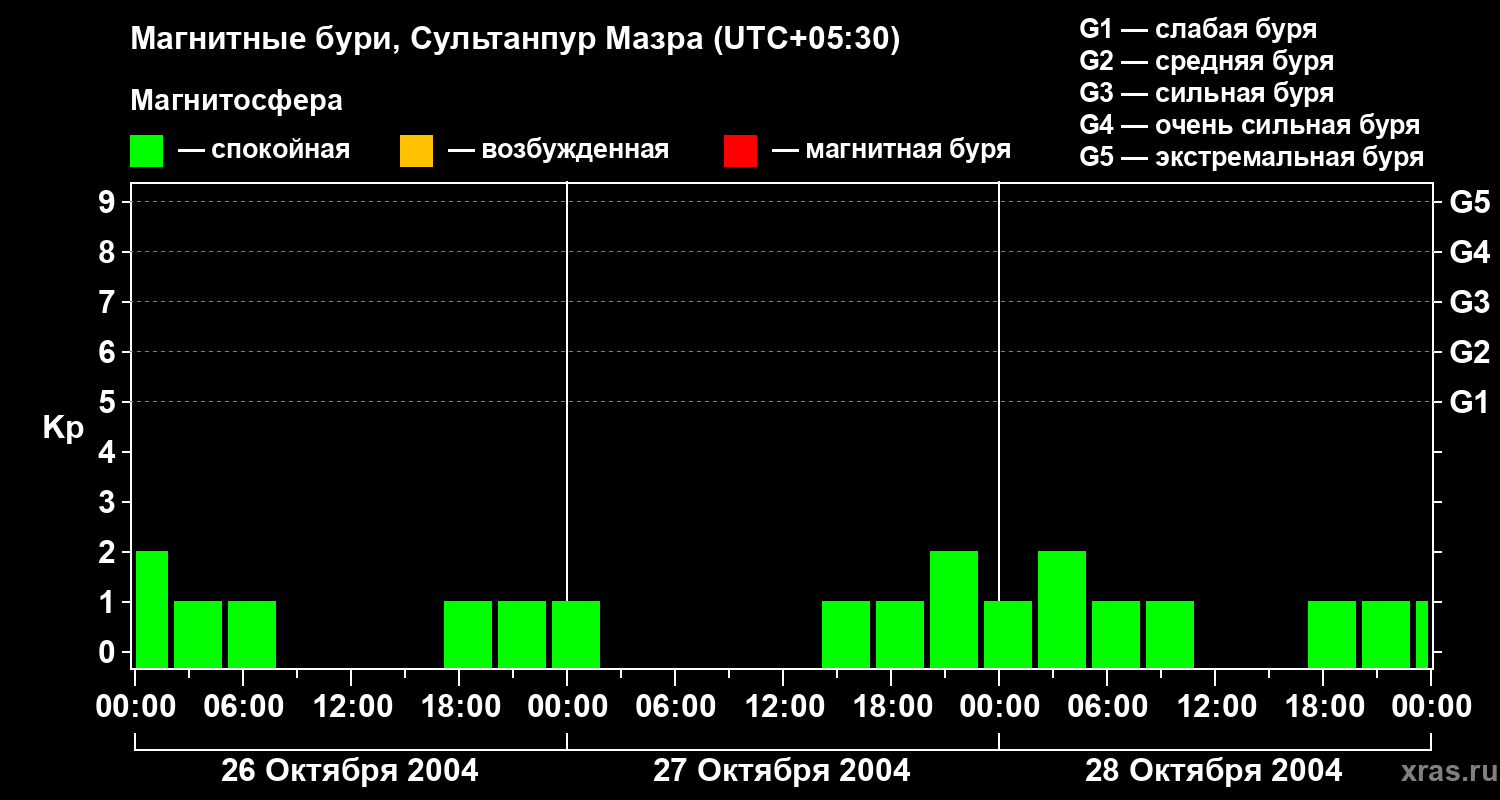Click the 'G1' label on right axis
The image size is (1500, 800).
click(1469, 403)
